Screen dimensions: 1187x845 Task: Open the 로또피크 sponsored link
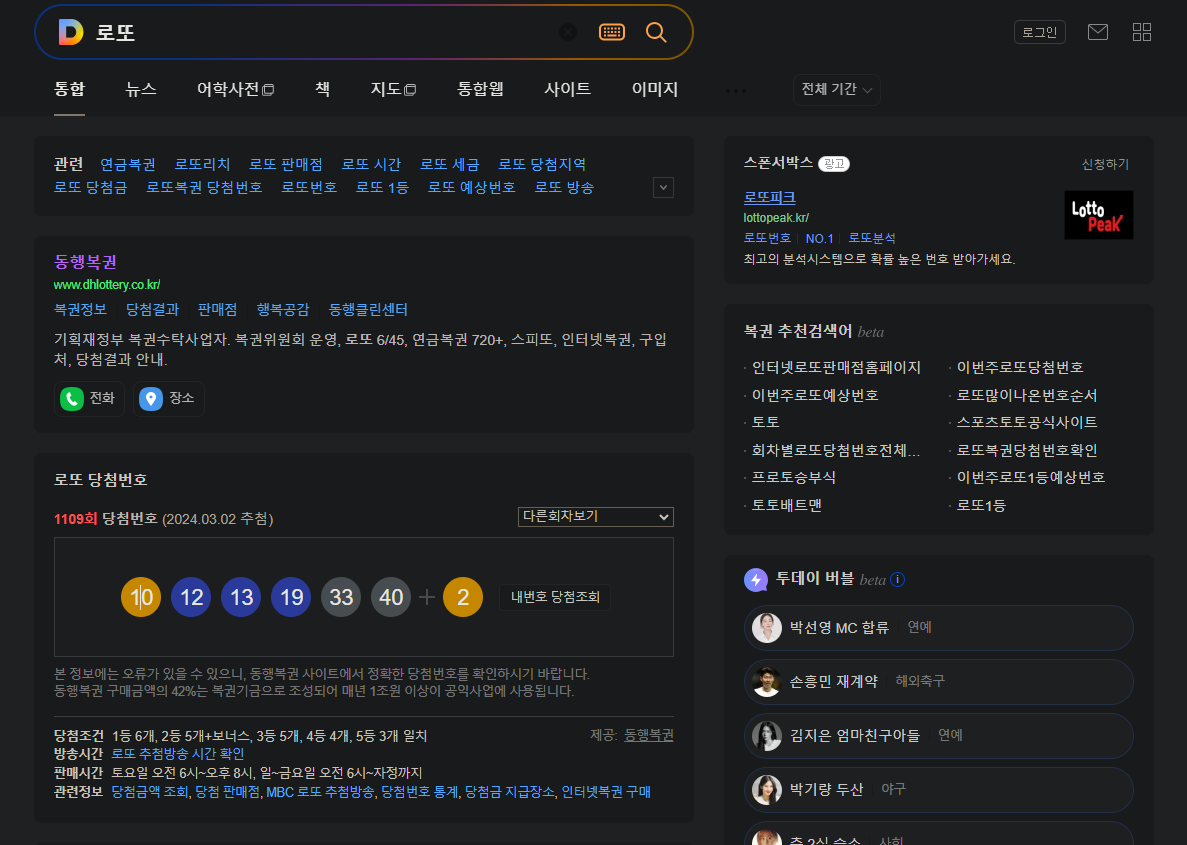click(769, 198)
